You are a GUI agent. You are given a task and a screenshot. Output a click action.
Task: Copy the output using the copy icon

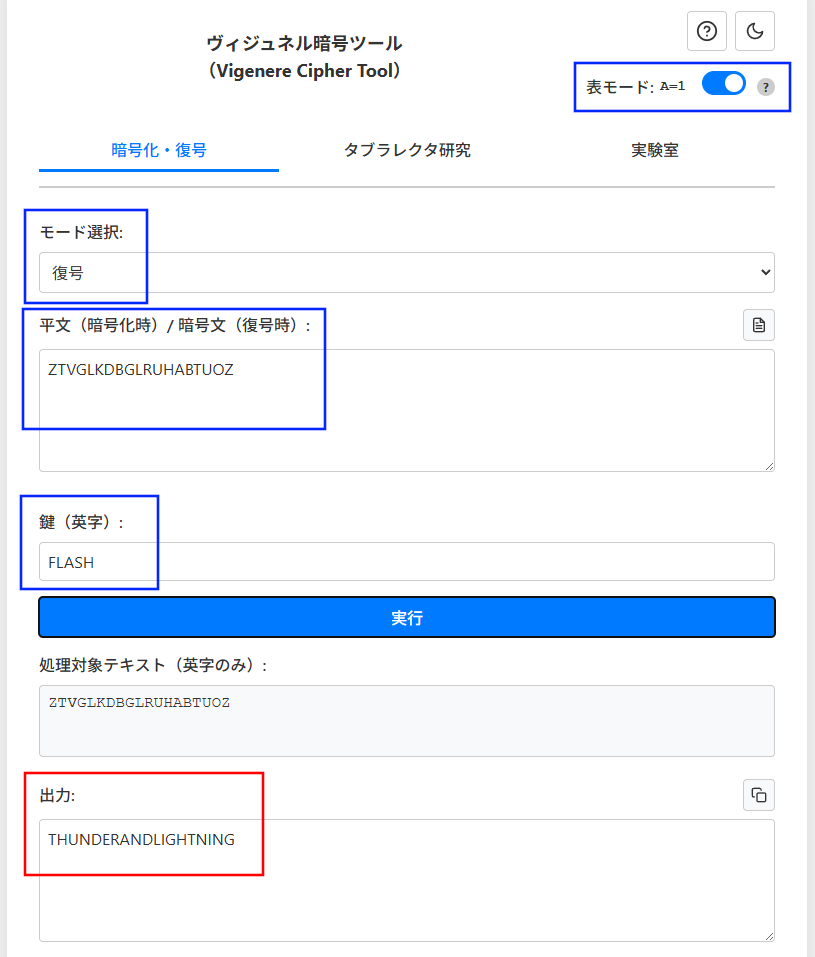coord(758,795)
